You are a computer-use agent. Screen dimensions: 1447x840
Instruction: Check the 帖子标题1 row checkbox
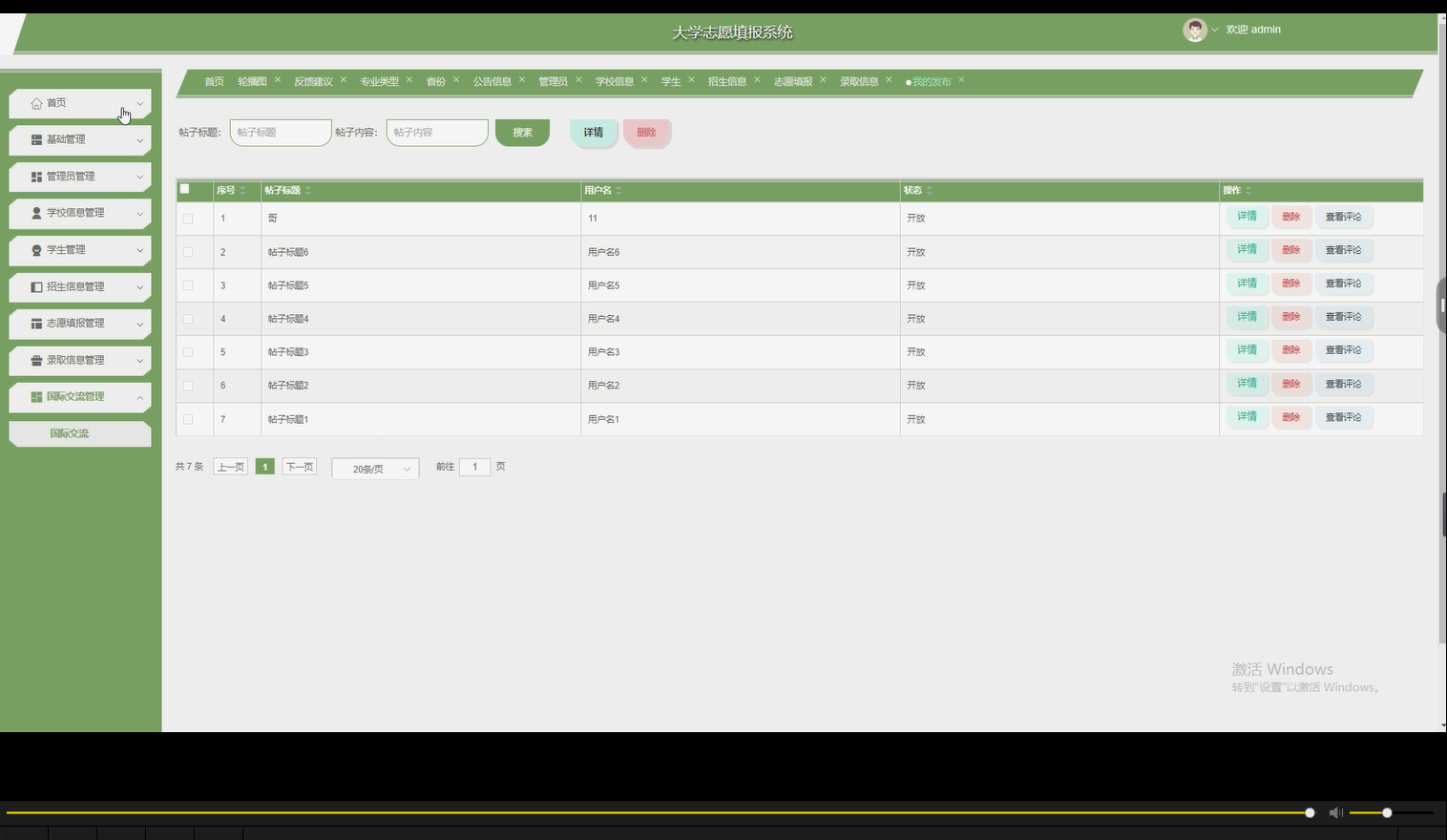click(x=188, y=419)
